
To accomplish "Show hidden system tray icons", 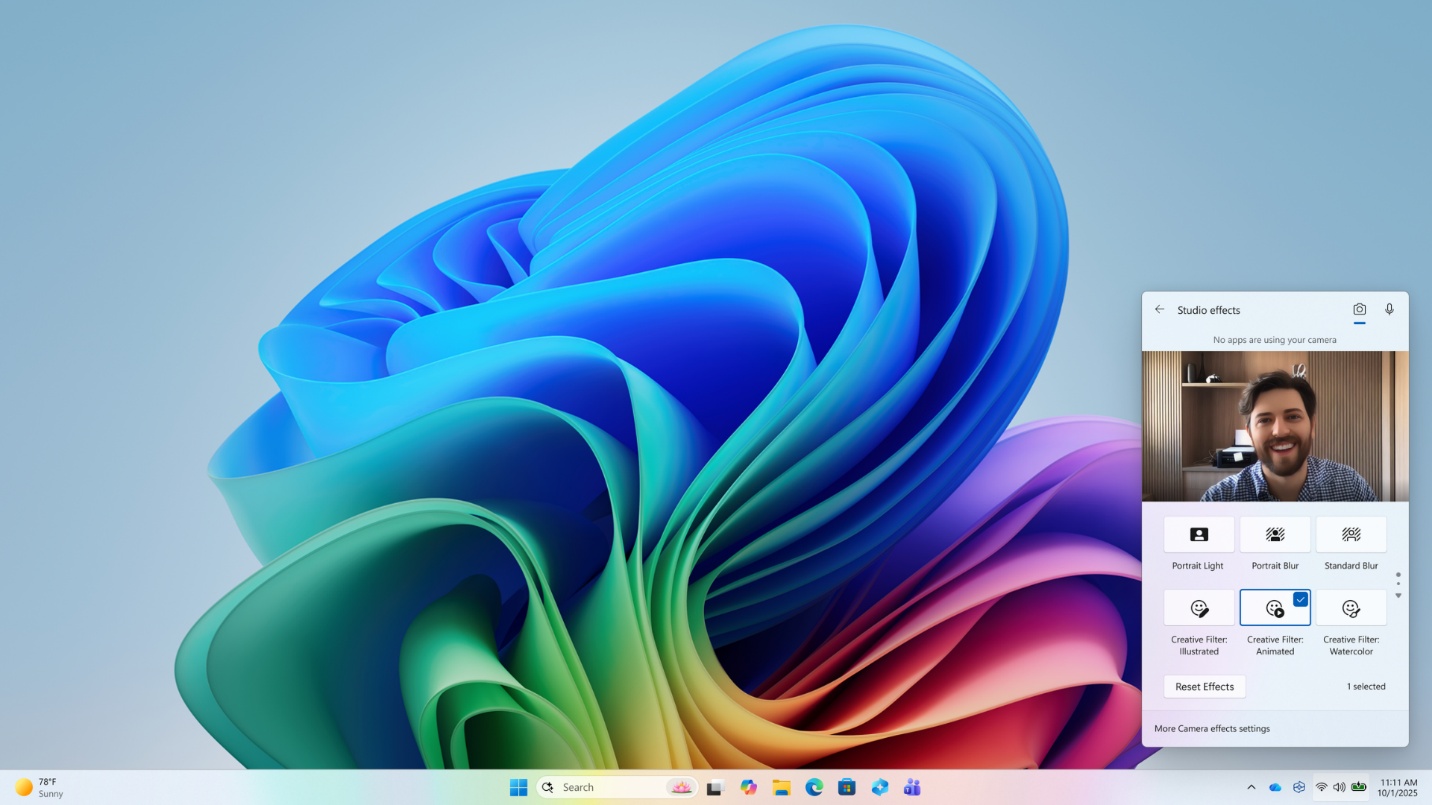I will [x=1251, y=788].
